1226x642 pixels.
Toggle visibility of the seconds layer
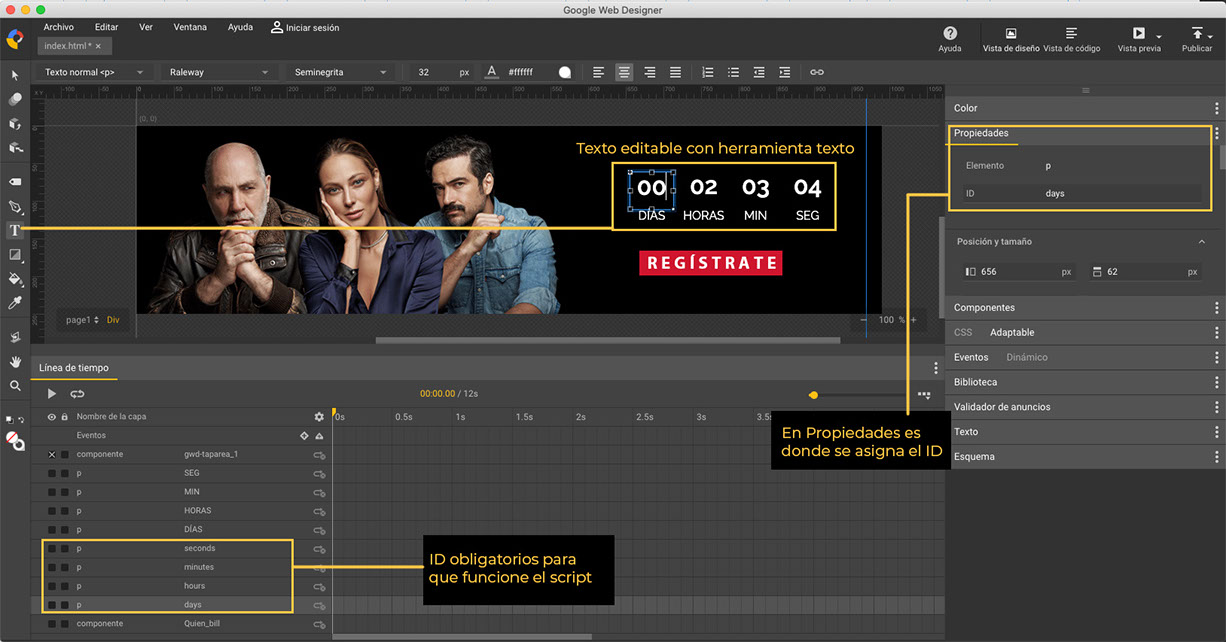click(52, 548)
